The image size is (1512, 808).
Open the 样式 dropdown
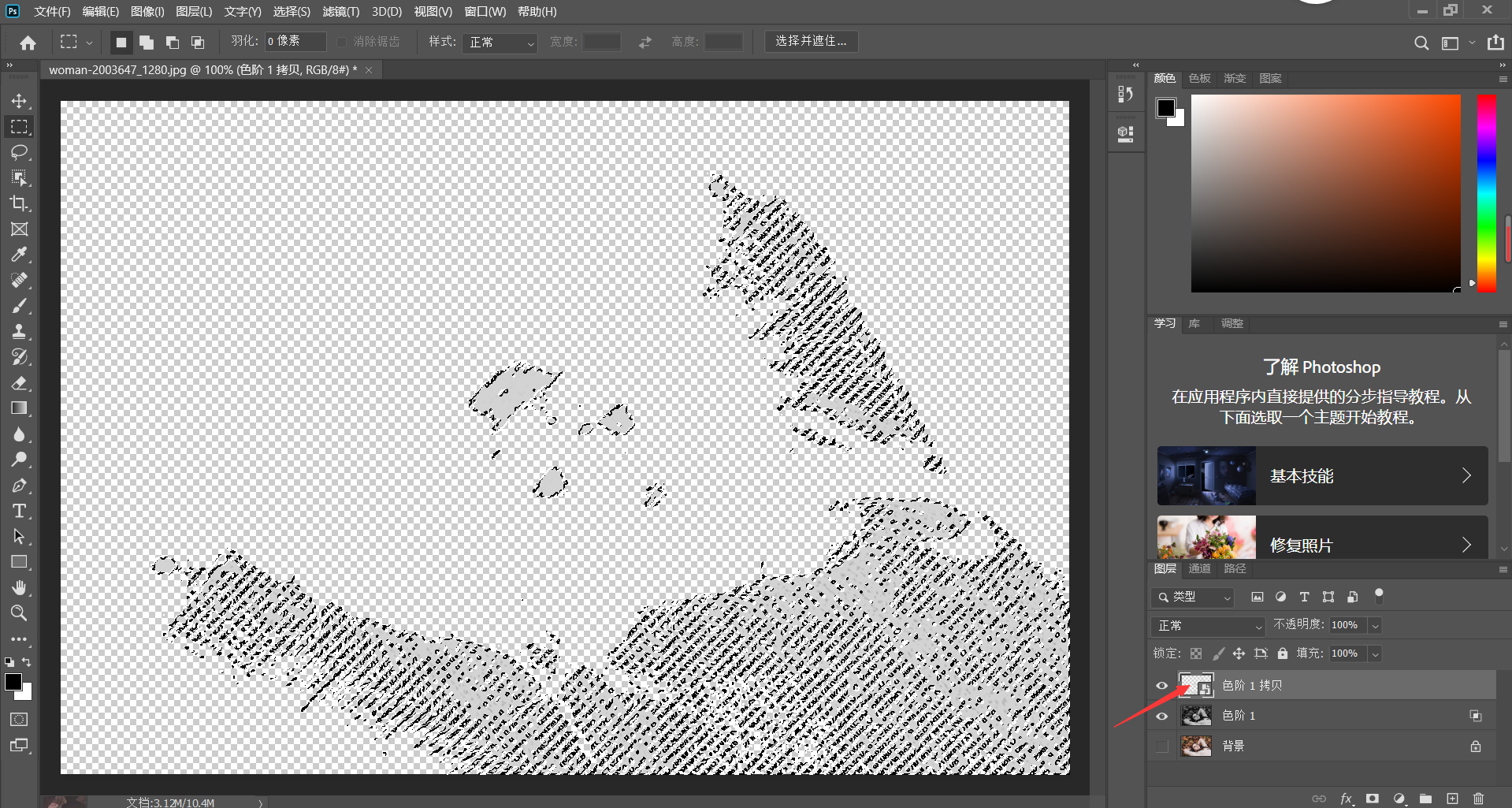click(x=500, y=43)
